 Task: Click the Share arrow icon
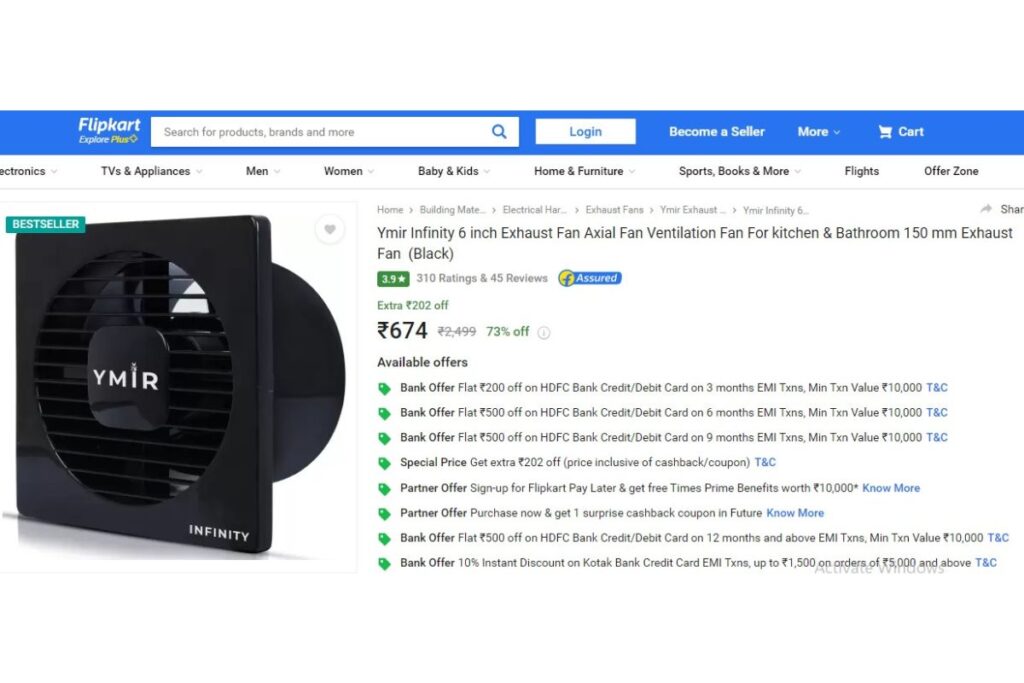tap(986, 209)
